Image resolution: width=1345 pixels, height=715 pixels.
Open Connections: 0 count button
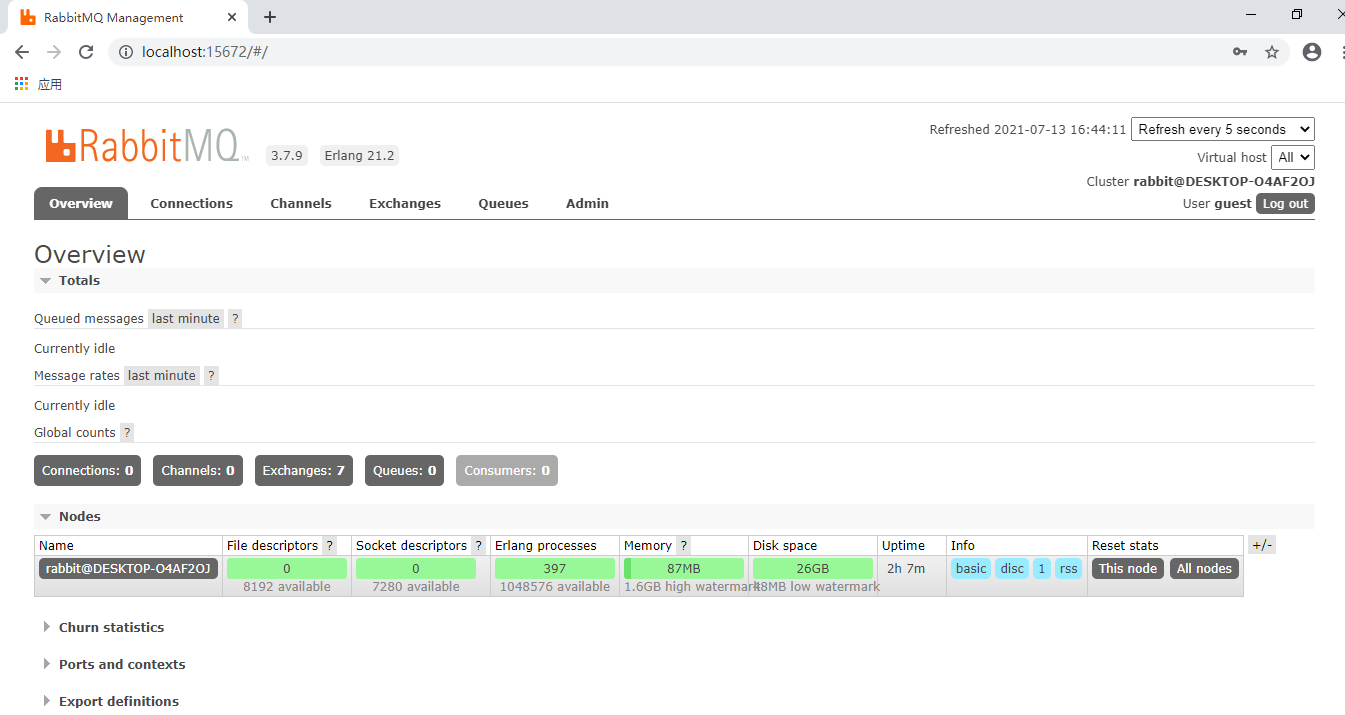[88, 470]
